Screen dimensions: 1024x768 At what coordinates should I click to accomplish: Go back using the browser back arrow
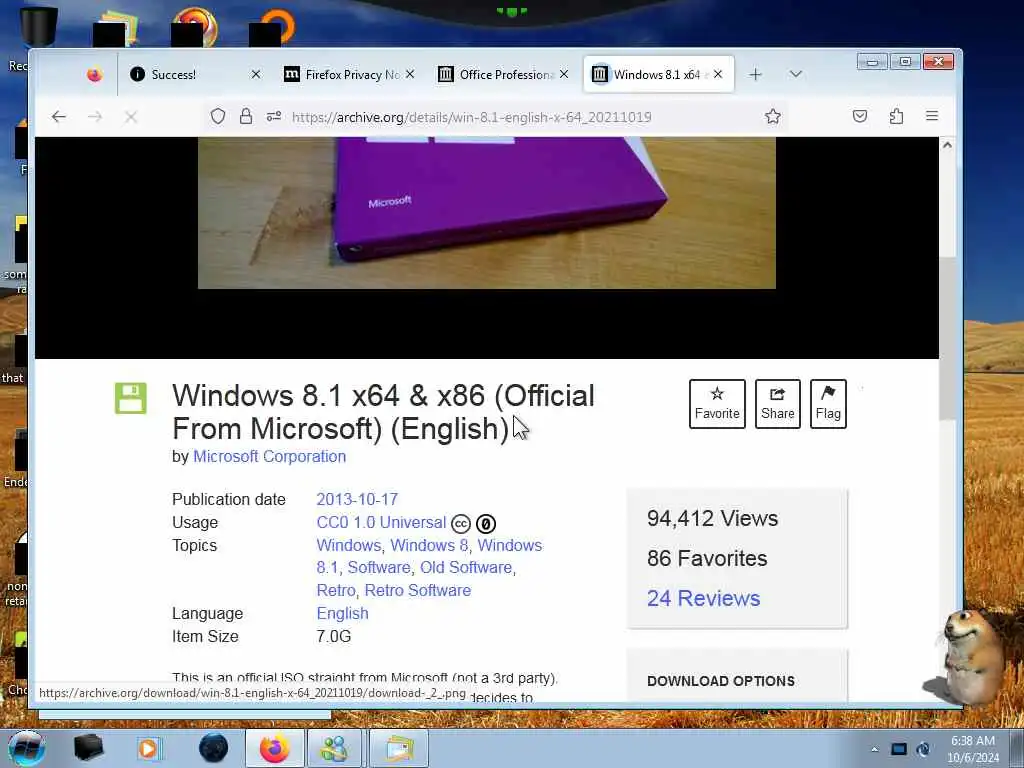(x=59, y=117)
